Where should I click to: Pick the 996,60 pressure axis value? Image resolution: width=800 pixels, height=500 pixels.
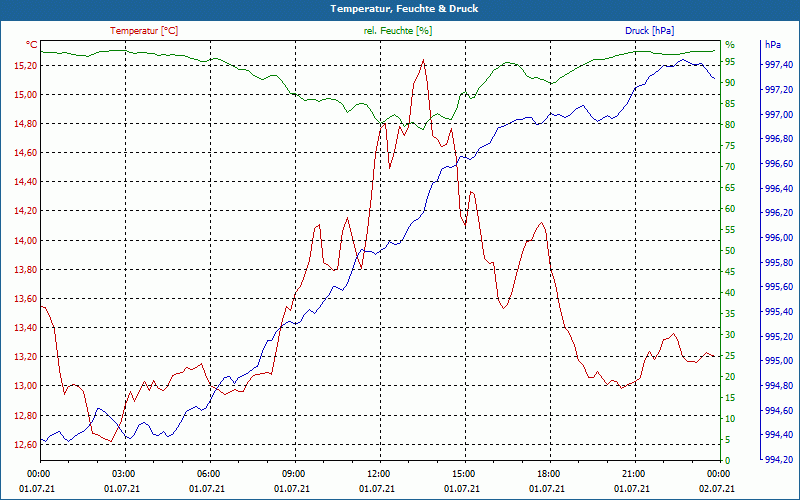(780, 163)
